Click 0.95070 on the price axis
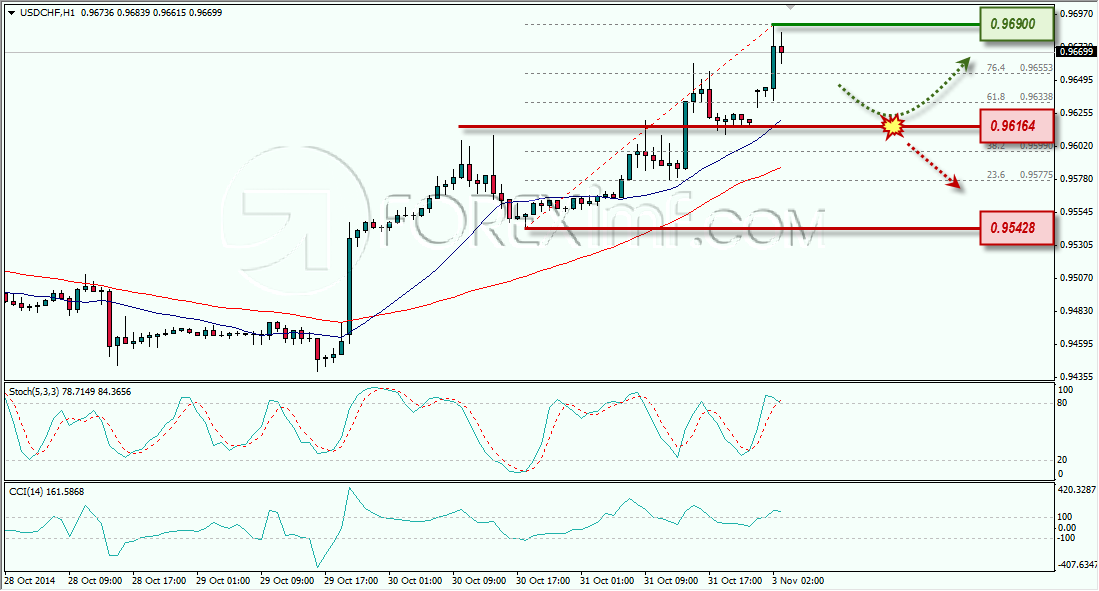This screenshot has height=591, width=1099. tap(1077, 278)
